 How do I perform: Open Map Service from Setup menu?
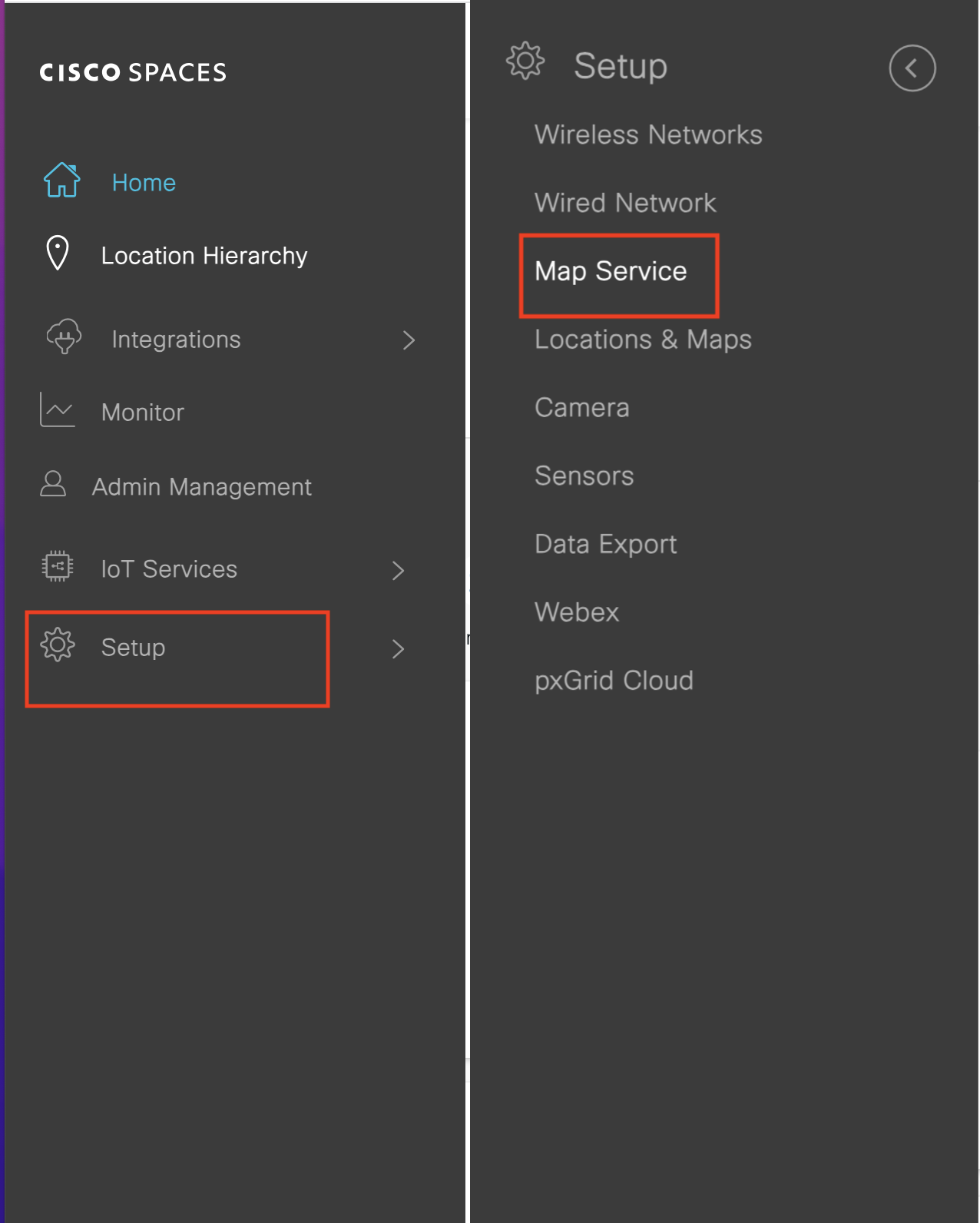(611, 271)
